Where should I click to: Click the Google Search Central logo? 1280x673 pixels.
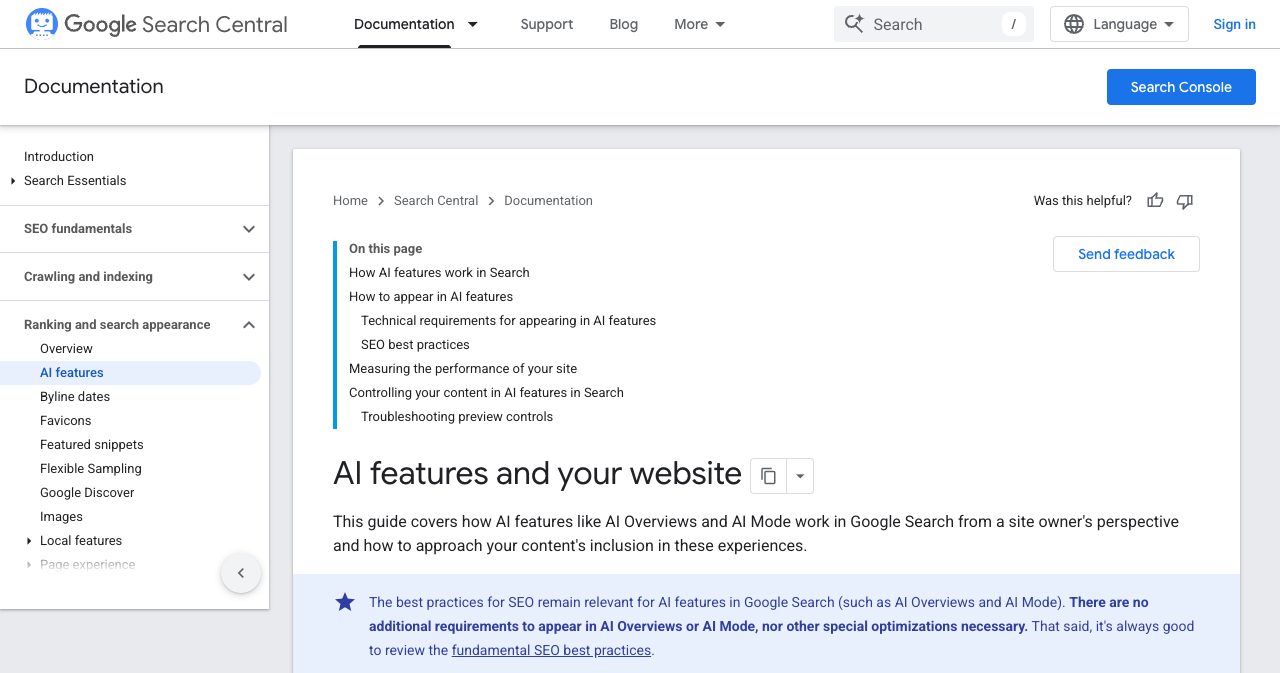156,24
